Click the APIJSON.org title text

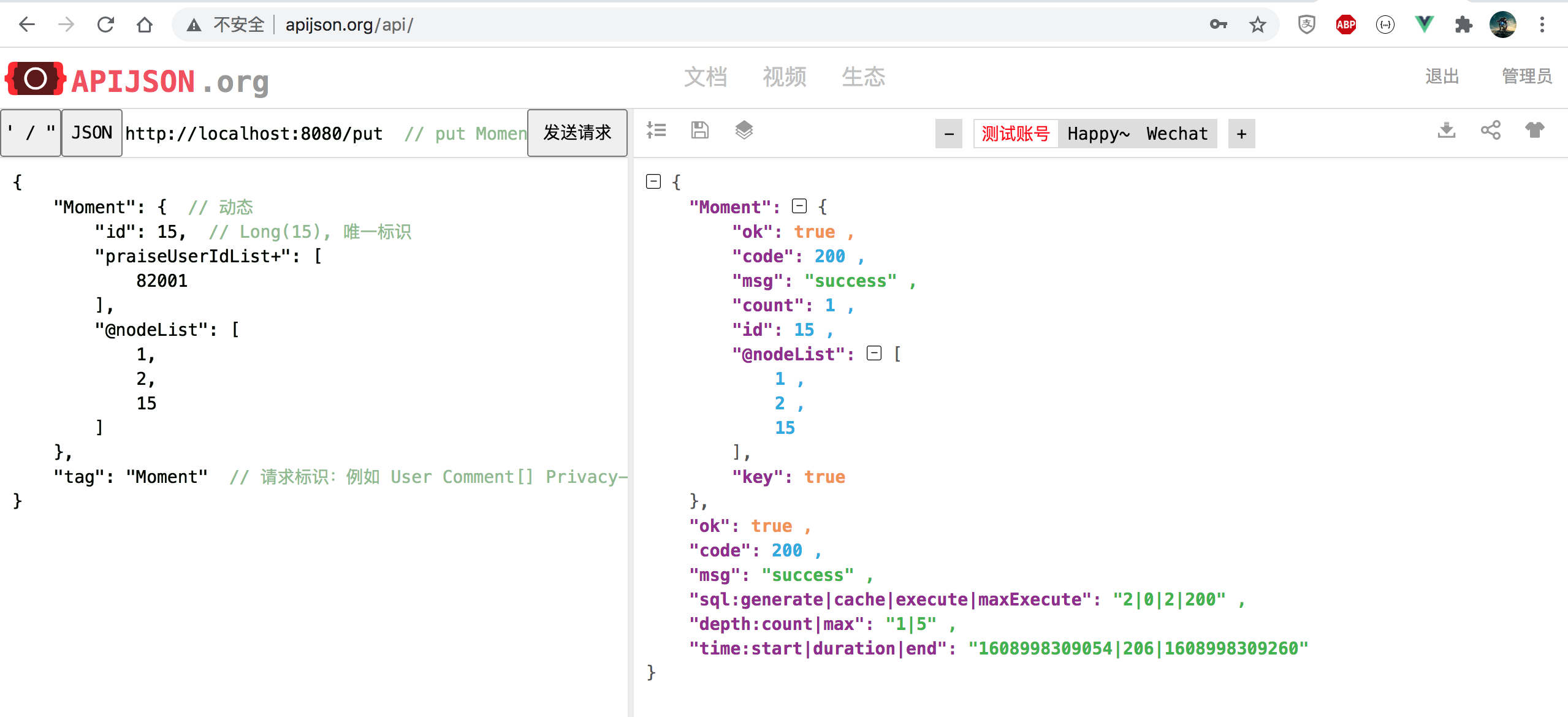[170, 82]
